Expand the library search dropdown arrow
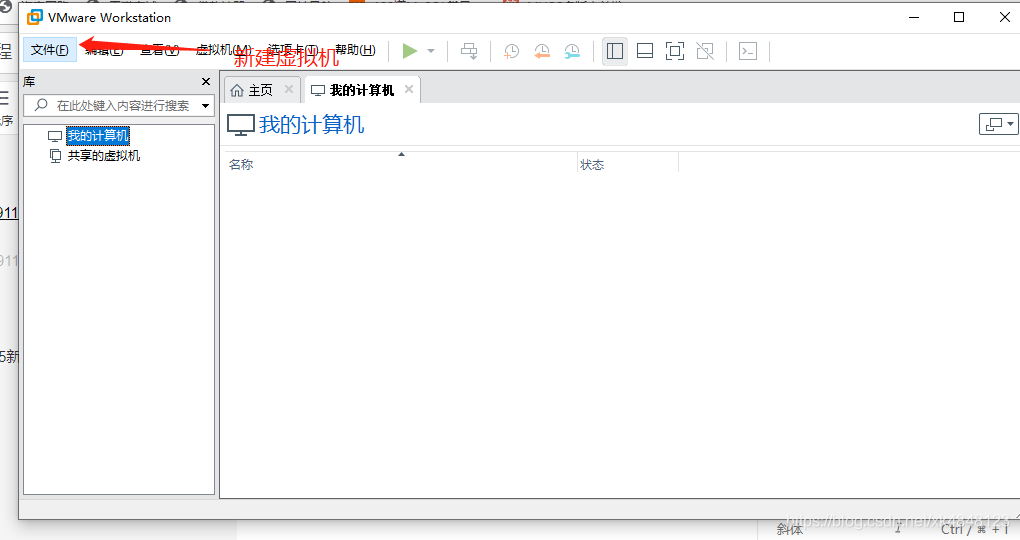 206,105
